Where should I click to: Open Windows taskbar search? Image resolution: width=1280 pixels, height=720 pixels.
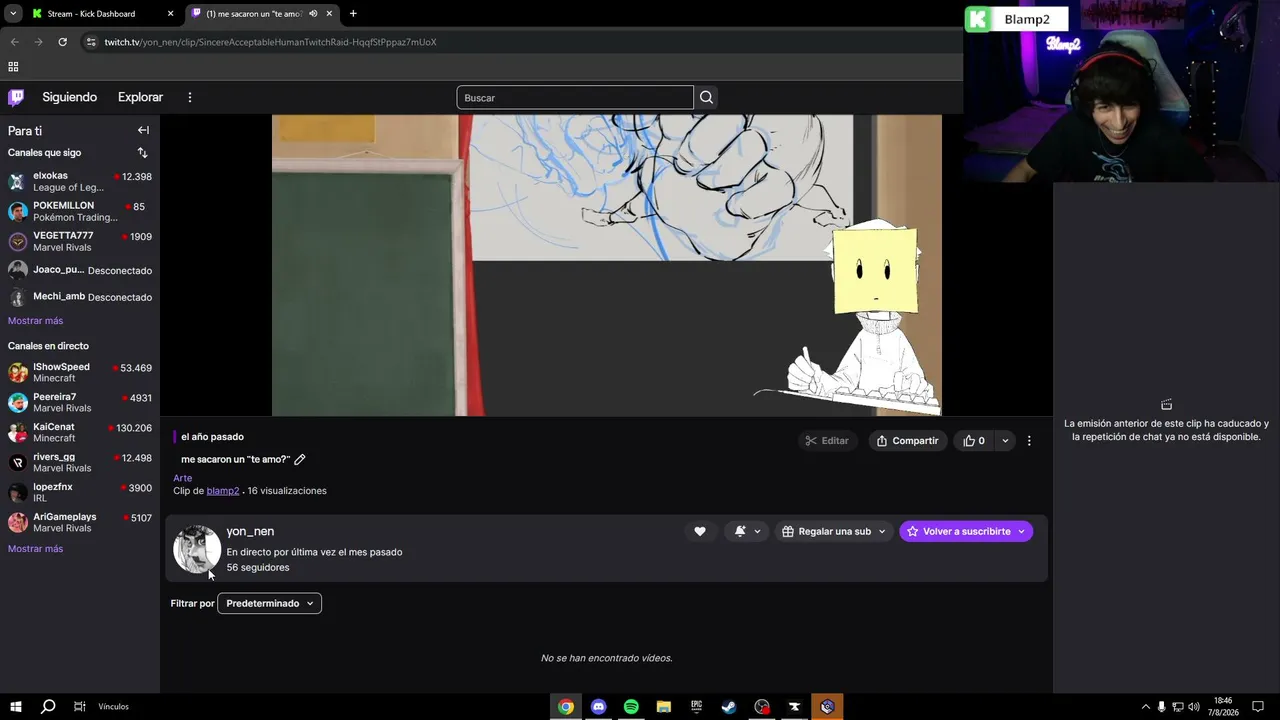click(x=47, y=706)
